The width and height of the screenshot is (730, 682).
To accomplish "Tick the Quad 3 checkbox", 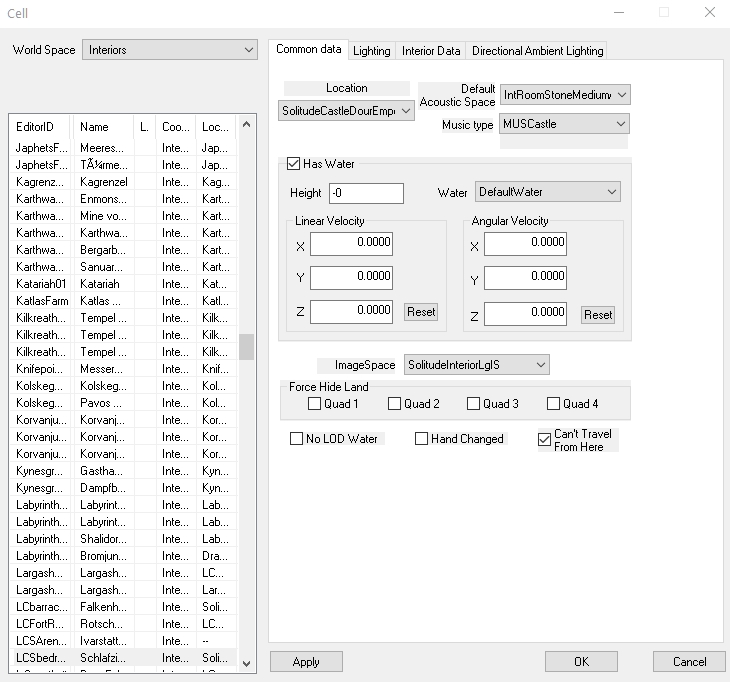I will 473,404.
